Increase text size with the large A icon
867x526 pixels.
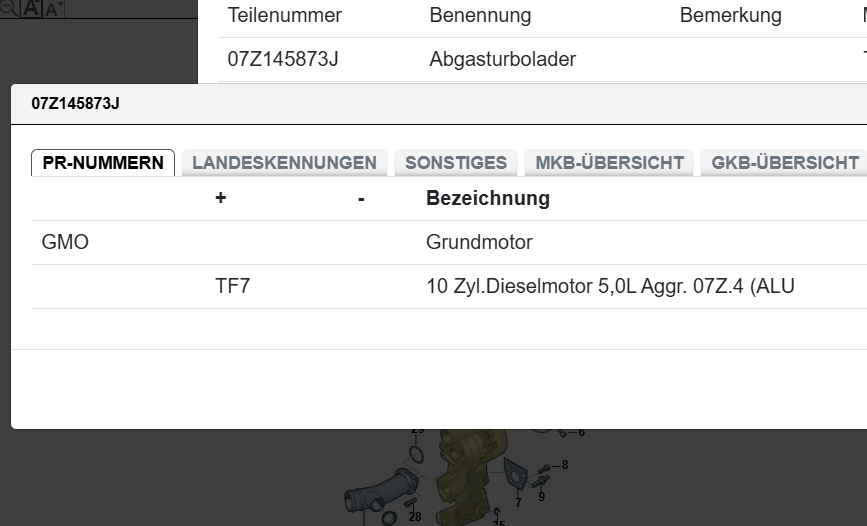tap(32, 8)
